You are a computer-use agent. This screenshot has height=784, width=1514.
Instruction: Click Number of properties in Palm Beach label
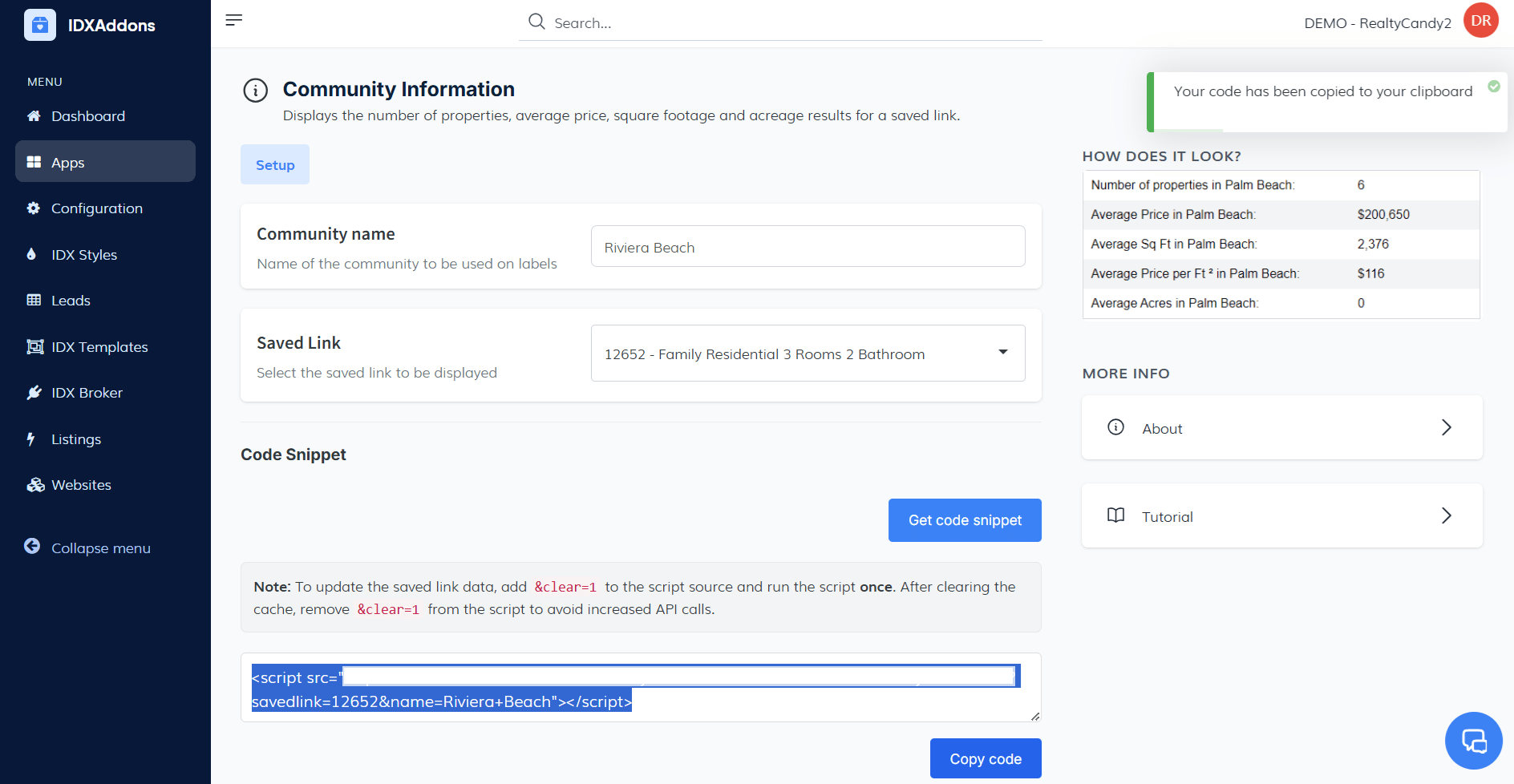(x=1192, y=184)
